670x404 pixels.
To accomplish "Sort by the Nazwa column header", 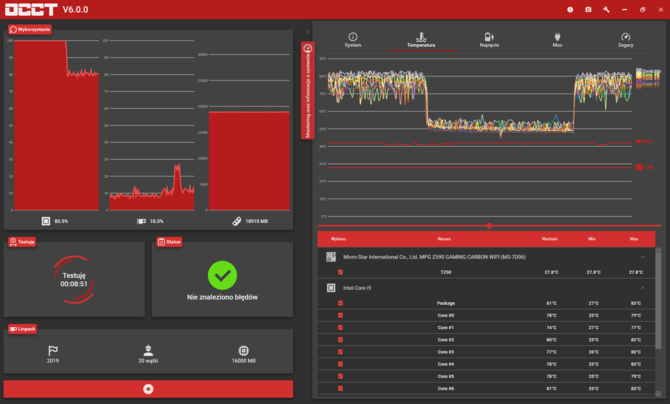I will coord(444,239).
